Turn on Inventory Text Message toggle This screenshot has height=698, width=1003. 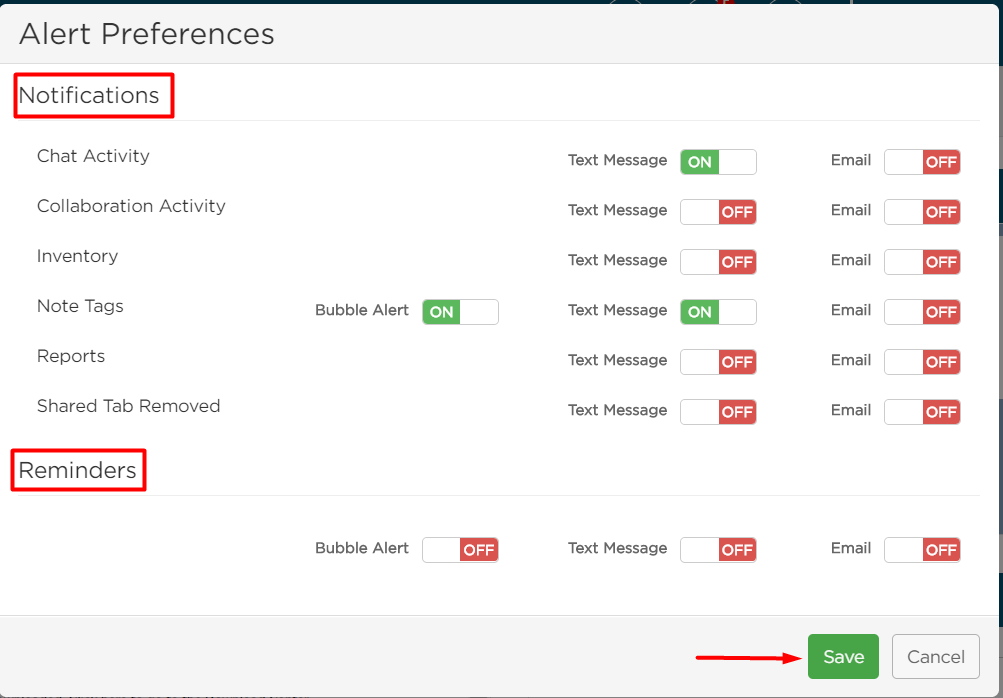coord(718,262)
